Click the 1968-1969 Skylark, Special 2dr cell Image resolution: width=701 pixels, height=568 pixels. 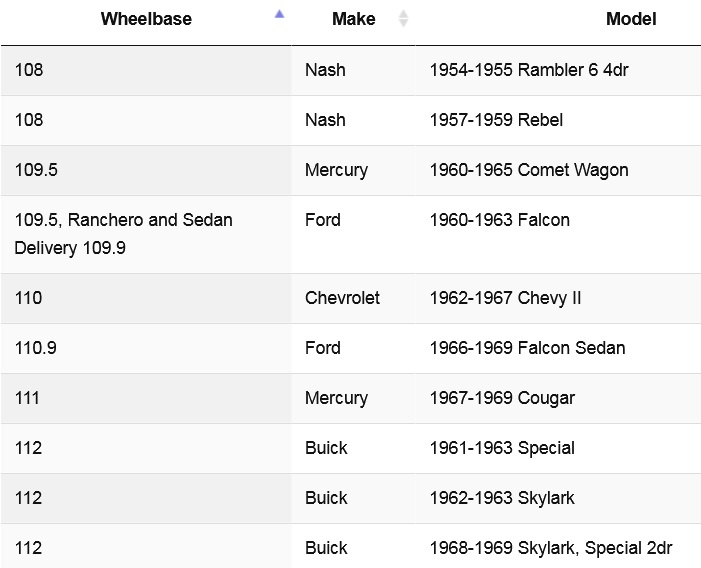click(x=558, y=546)
